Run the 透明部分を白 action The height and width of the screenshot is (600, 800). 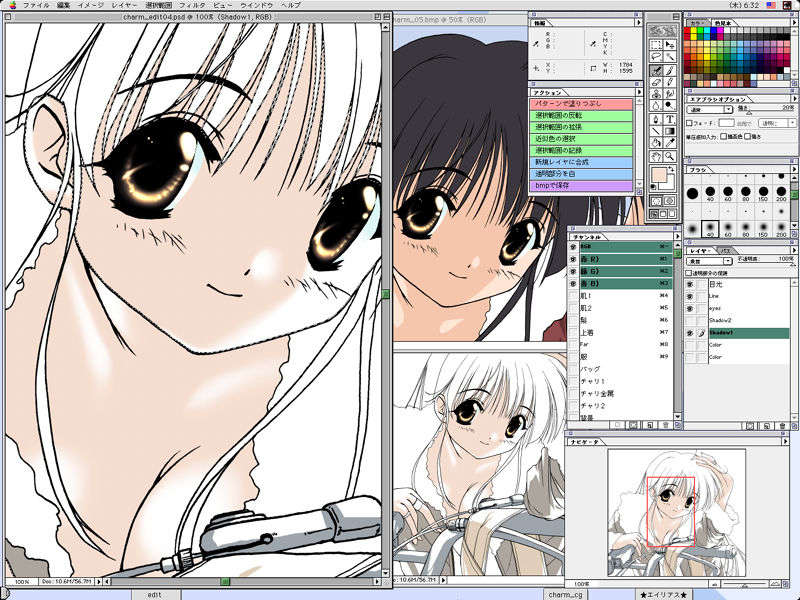tap(581, 173)
